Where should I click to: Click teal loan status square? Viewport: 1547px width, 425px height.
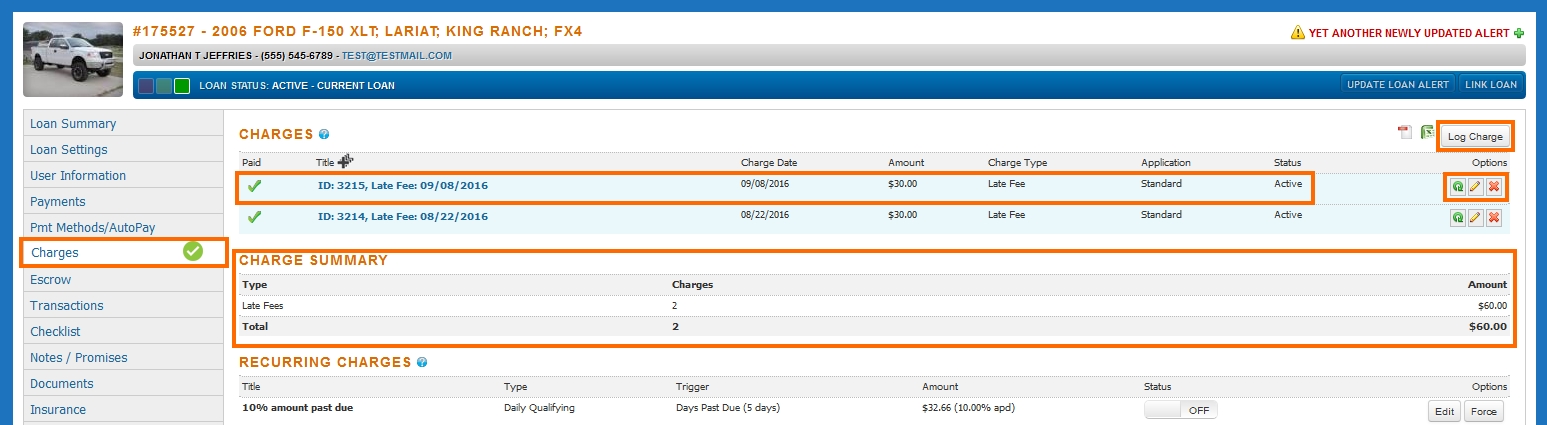coord(164,85)
